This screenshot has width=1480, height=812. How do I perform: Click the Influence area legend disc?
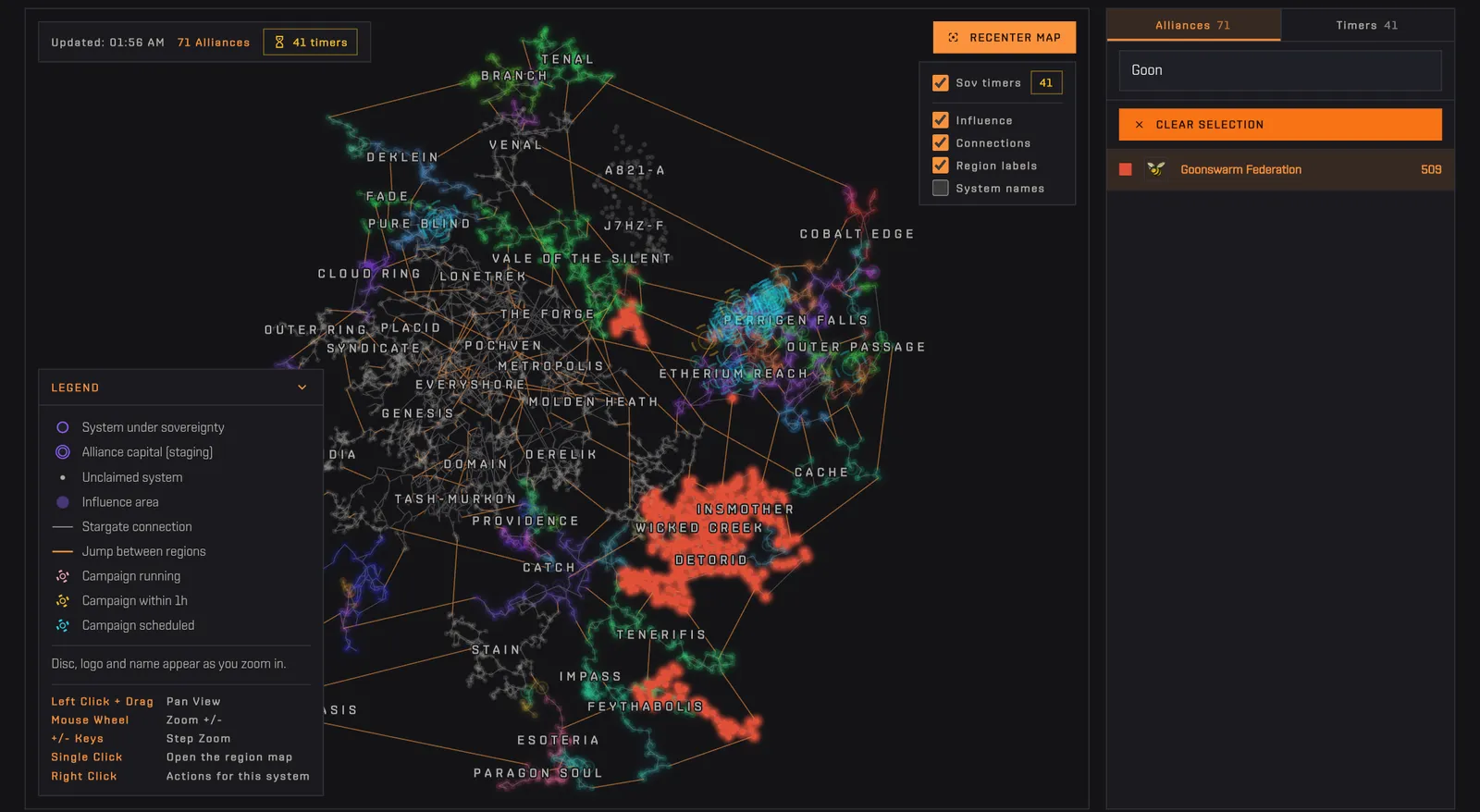[63, 502]
